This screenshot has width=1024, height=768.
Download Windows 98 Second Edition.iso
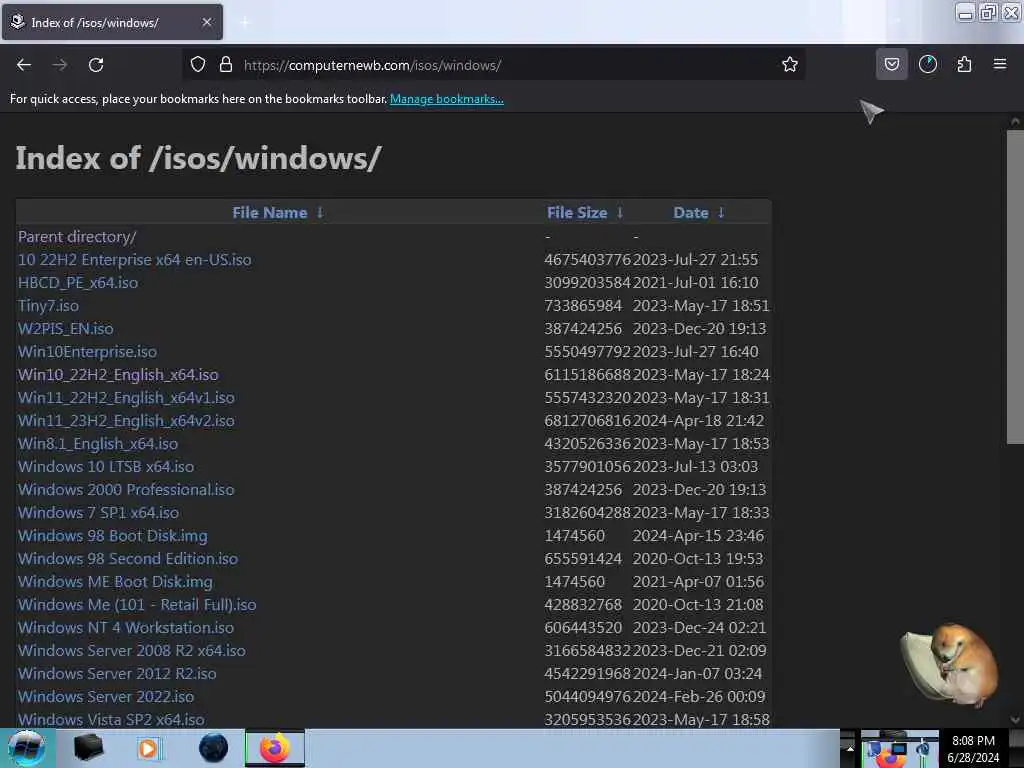click(x=128, y=558)
